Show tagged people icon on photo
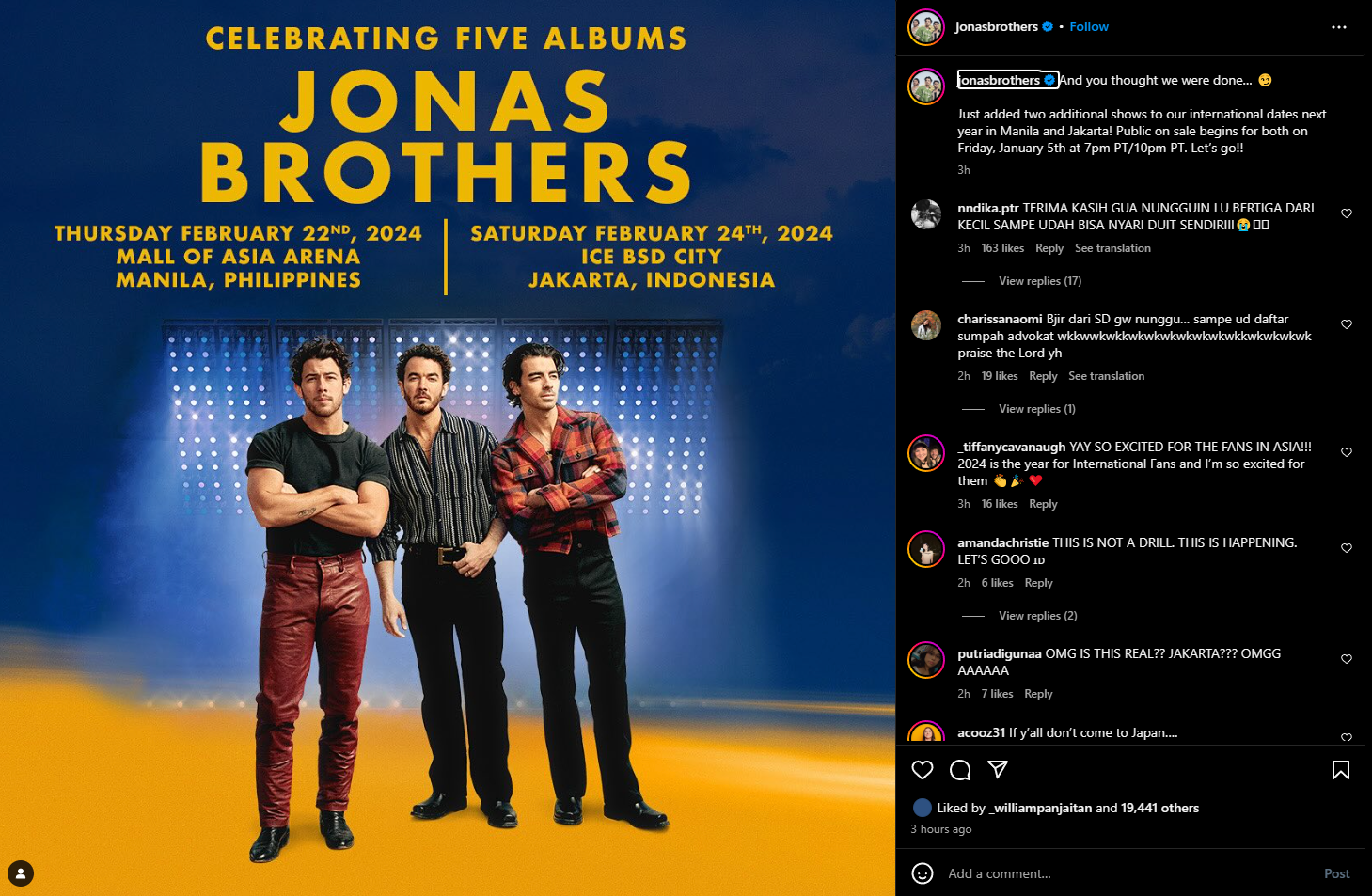The height and width of the screenshot is (896, 1372). click(x=21, y=873)
